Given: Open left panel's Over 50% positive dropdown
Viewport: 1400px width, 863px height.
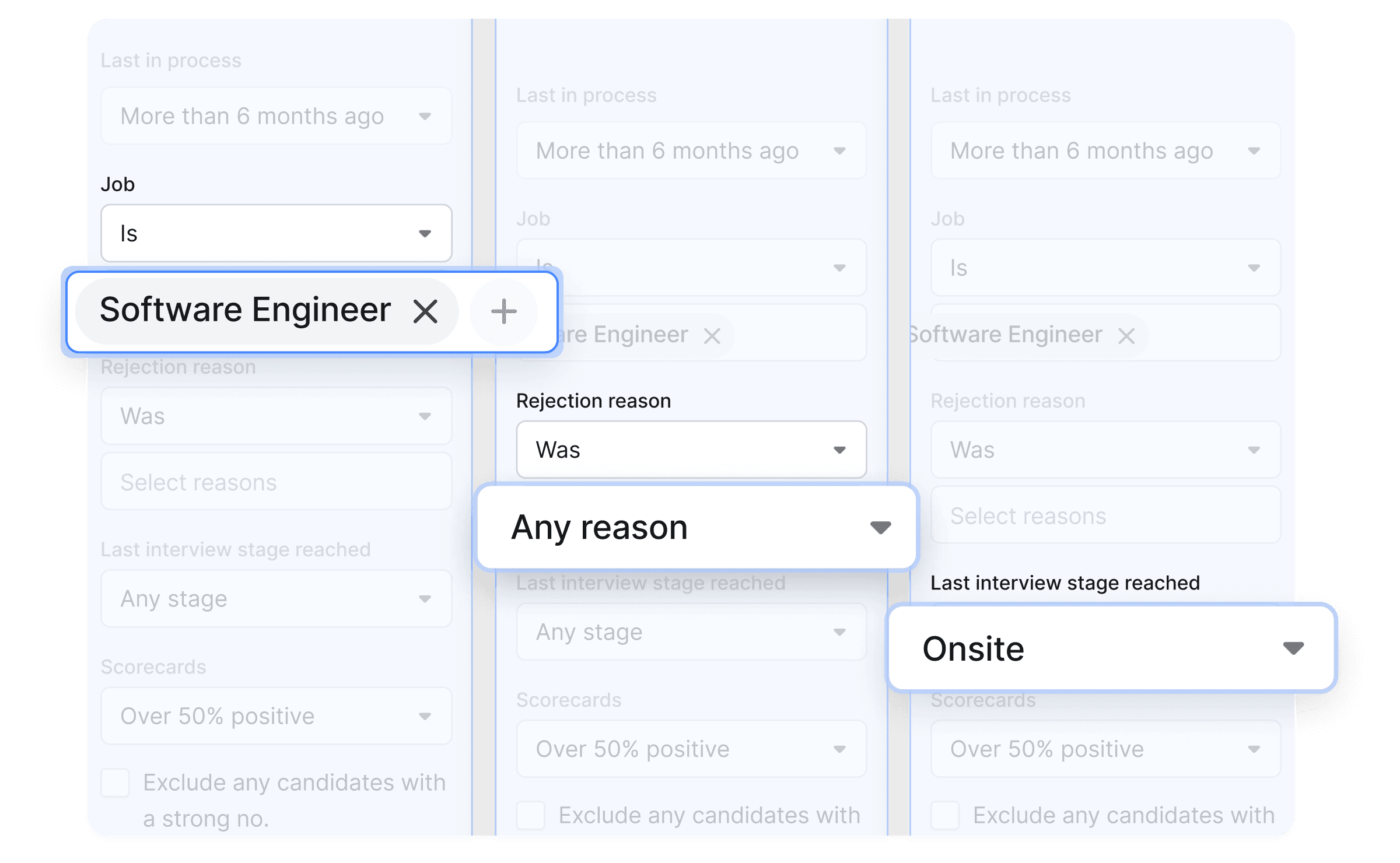Looking at the screenshot, I should pos(276,716).
